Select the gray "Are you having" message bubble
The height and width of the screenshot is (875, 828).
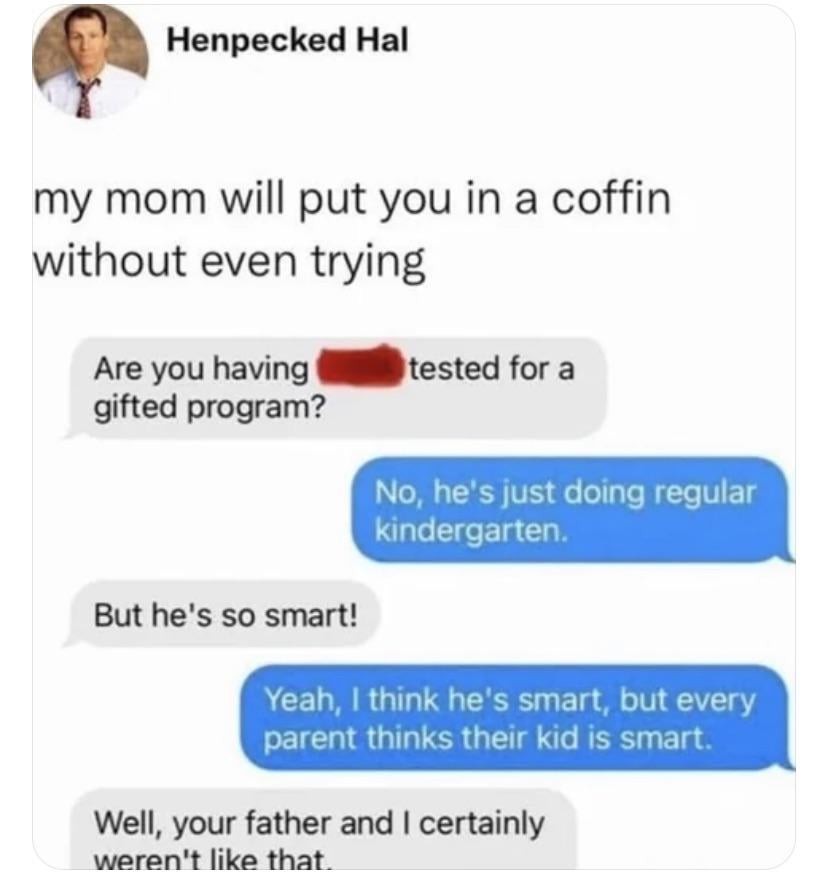(x=337, y=388)
